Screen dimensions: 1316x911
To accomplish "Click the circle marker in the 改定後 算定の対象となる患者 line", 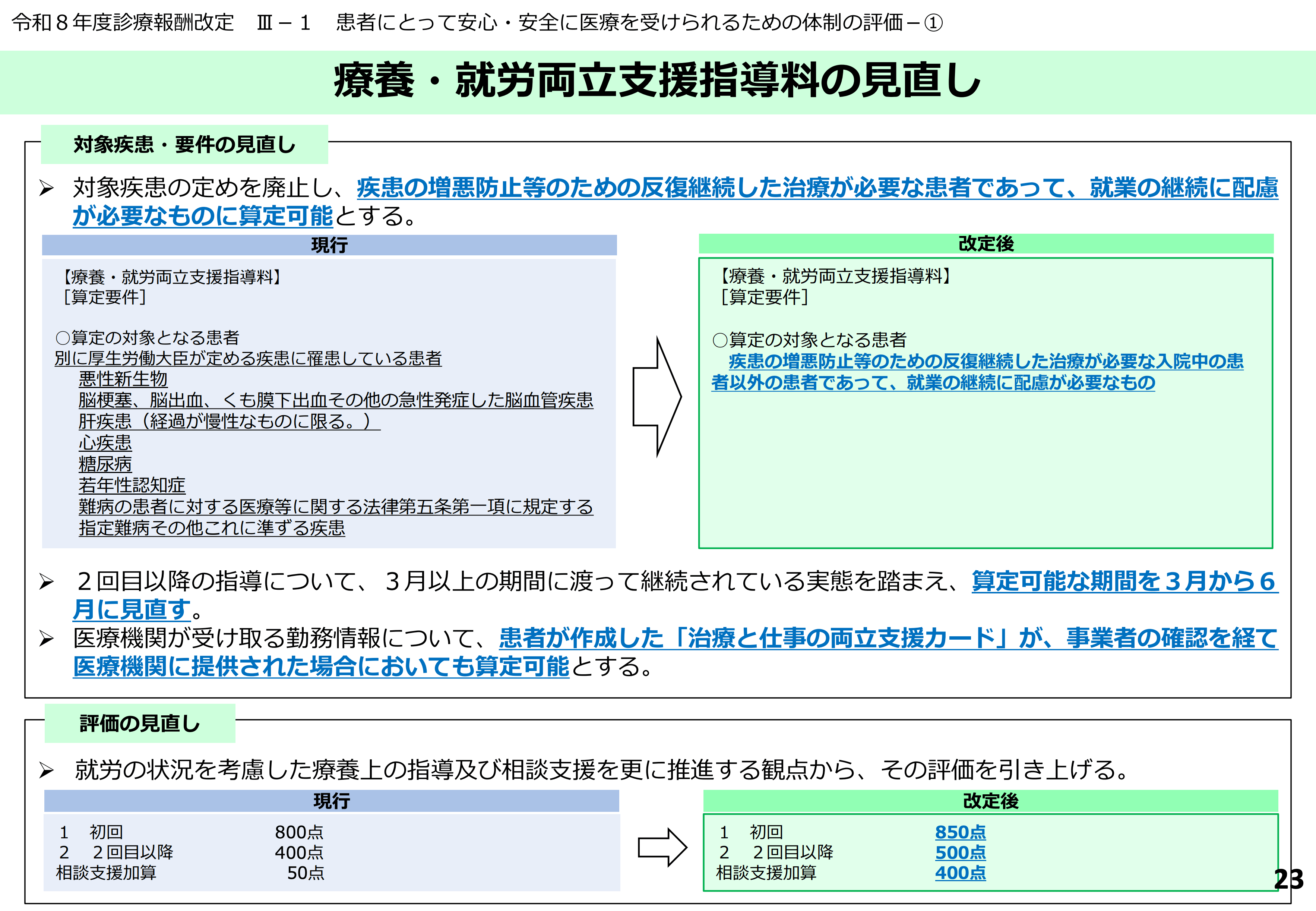I will (x=720, y=340).
